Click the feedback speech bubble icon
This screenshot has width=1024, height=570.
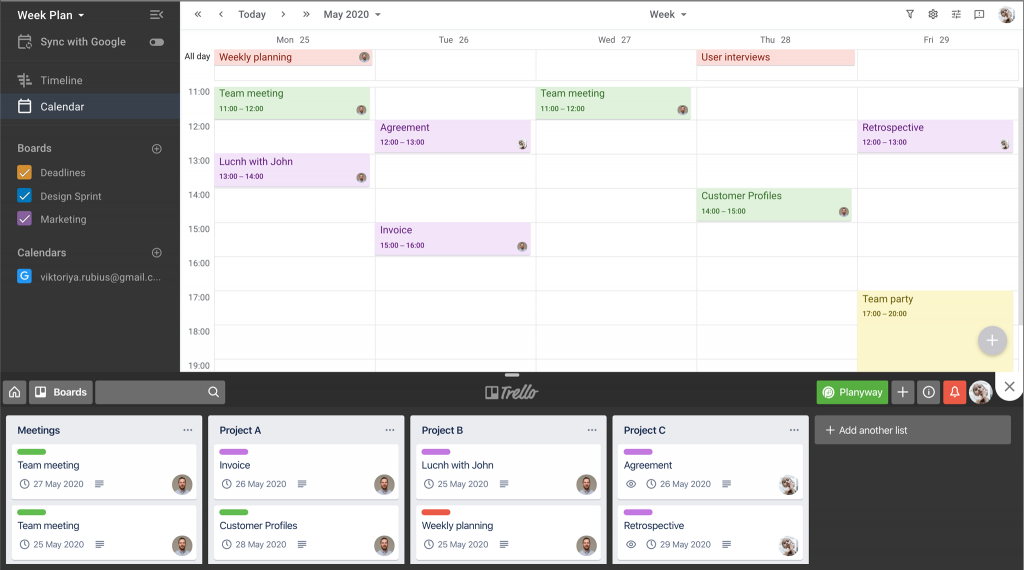click(x=979, y=15)
